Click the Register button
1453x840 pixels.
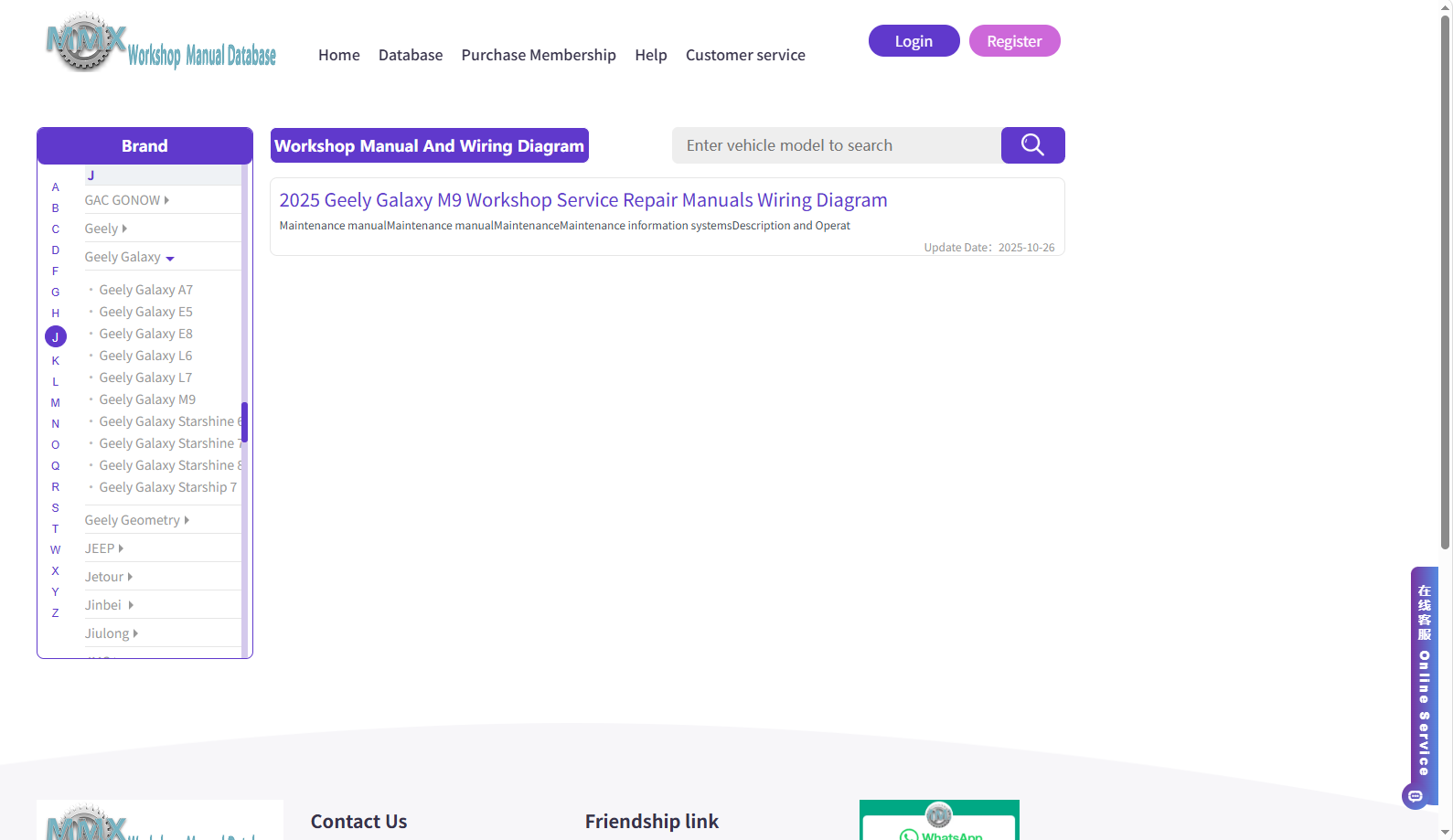coord(1014,41)
